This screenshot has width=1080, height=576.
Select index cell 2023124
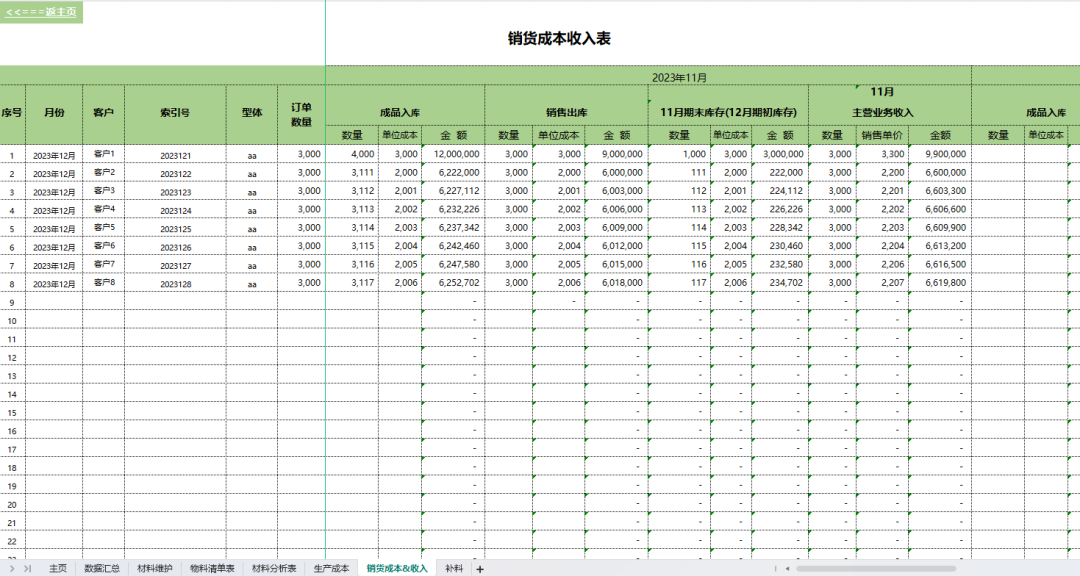tap(176, 211)
